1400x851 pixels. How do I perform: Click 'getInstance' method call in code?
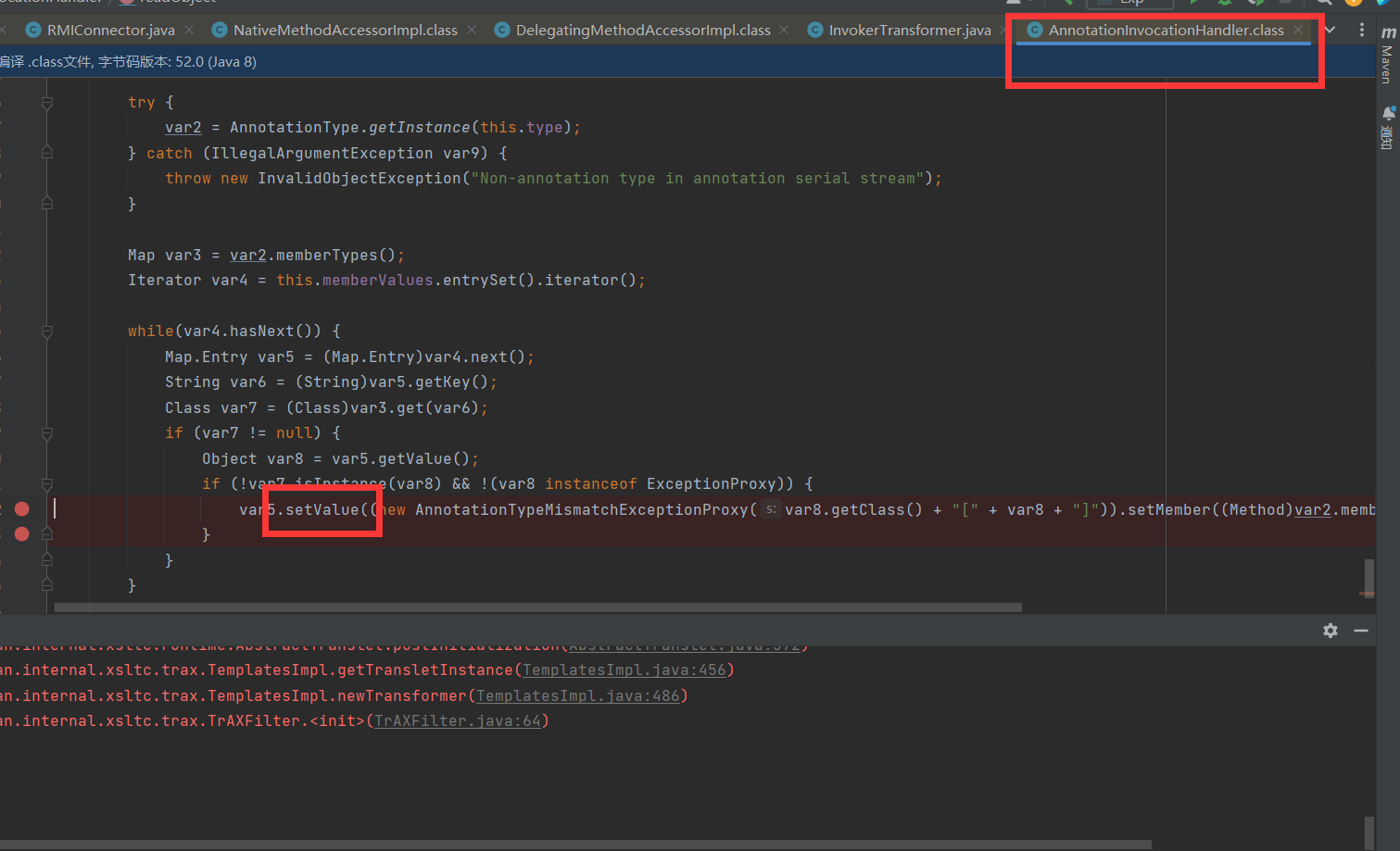[x=420, y=127]
